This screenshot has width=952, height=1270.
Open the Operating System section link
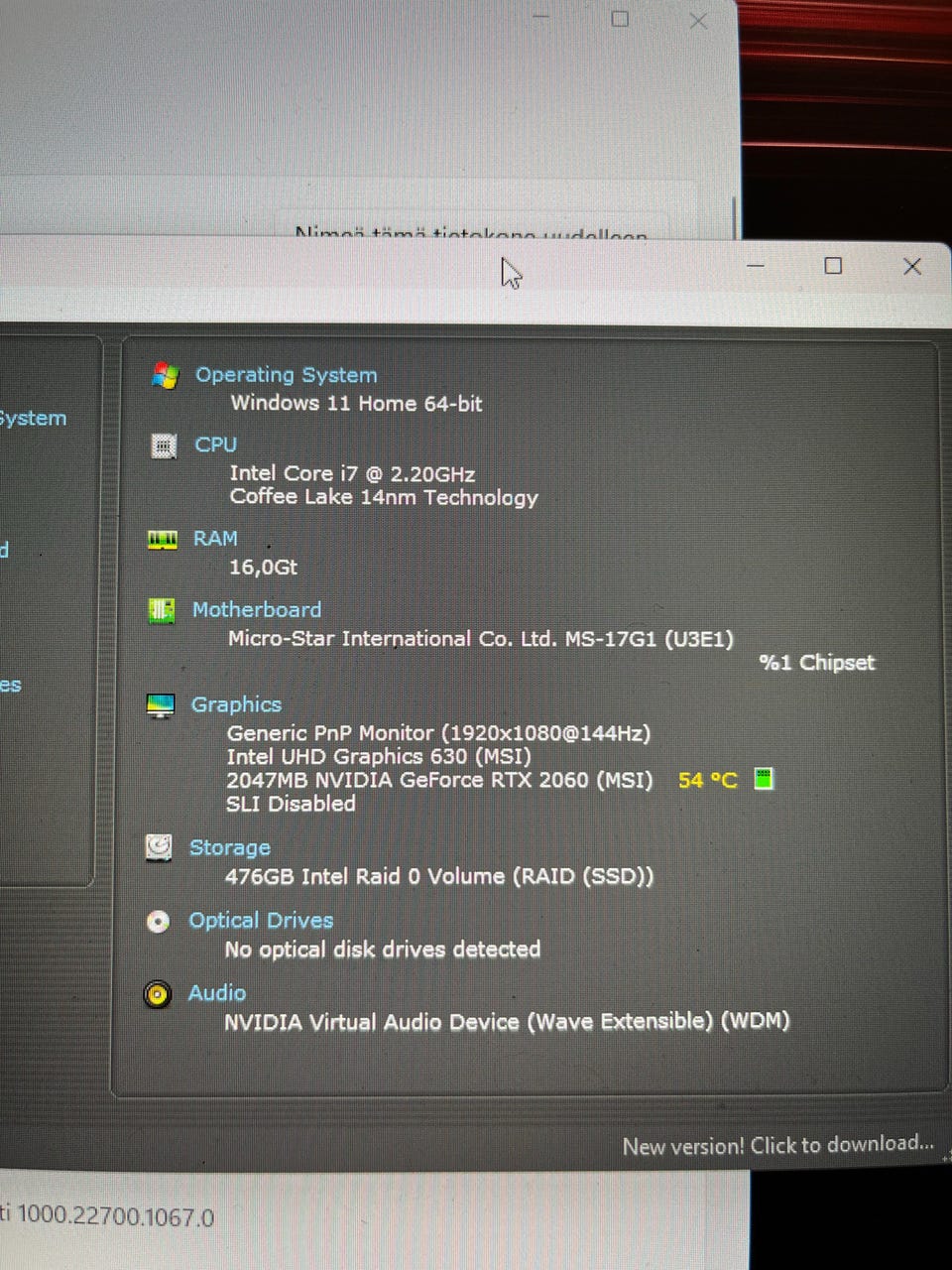click(286, 375)
